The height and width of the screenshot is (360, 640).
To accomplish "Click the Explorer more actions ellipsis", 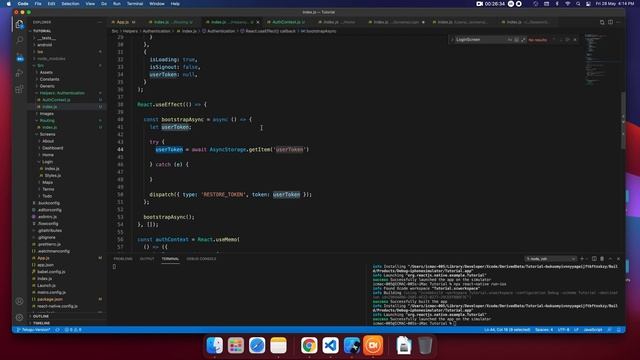I will pos(100,22).
